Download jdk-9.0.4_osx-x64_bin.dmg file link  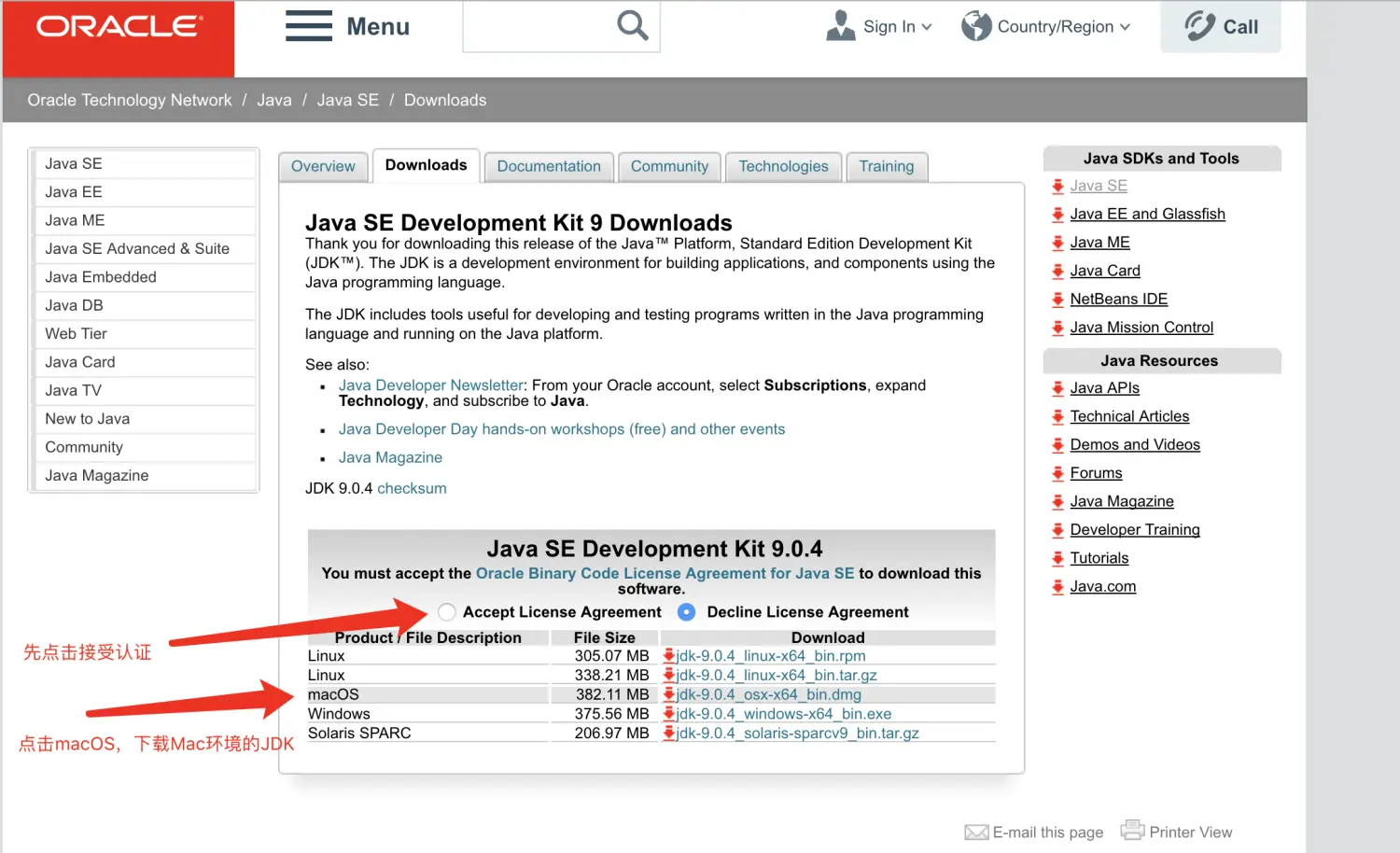coord(769,694)
